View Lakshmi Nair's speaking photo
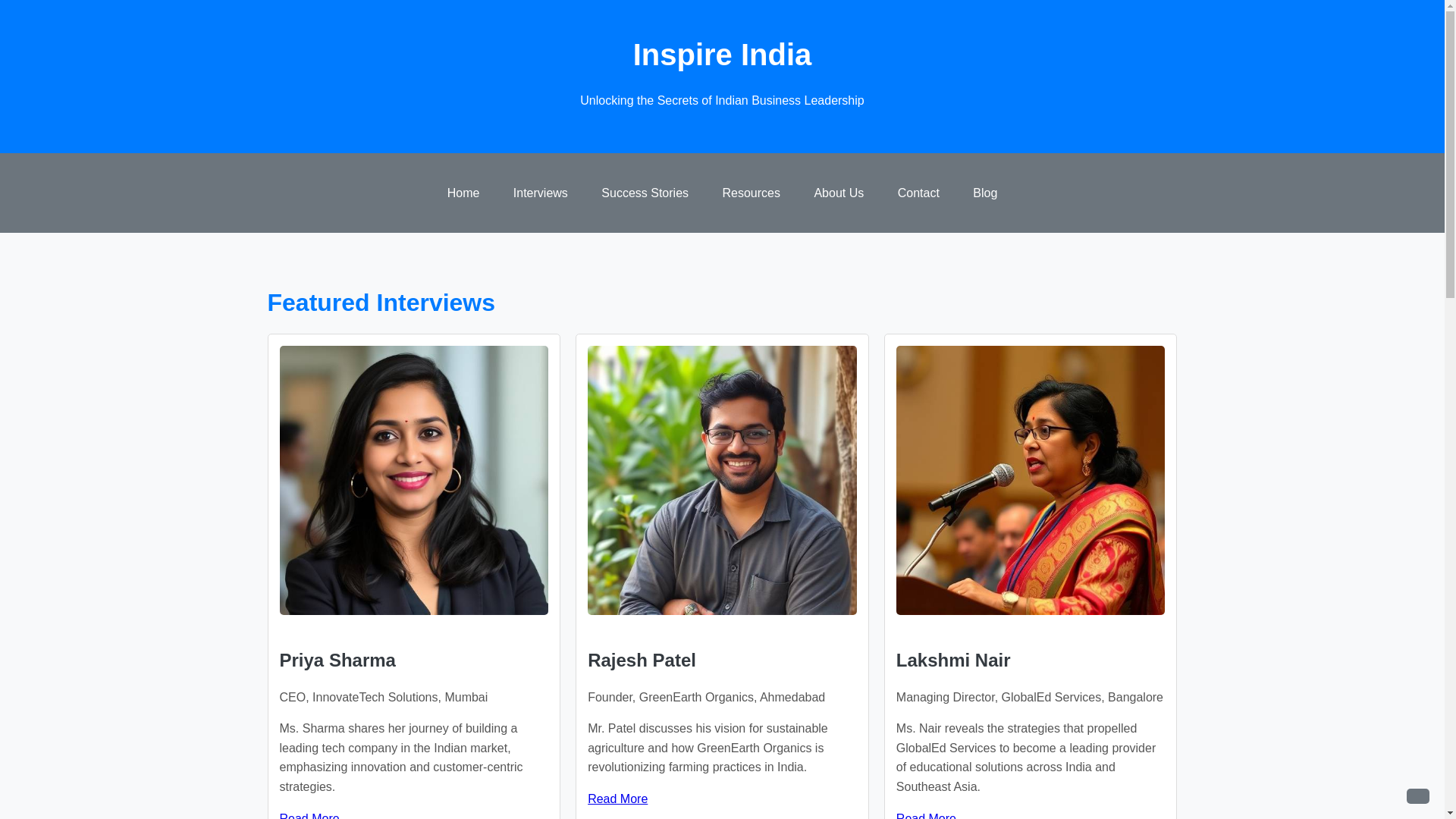This screenshot has height=819, width=1456. click(x=1030, y=480)
